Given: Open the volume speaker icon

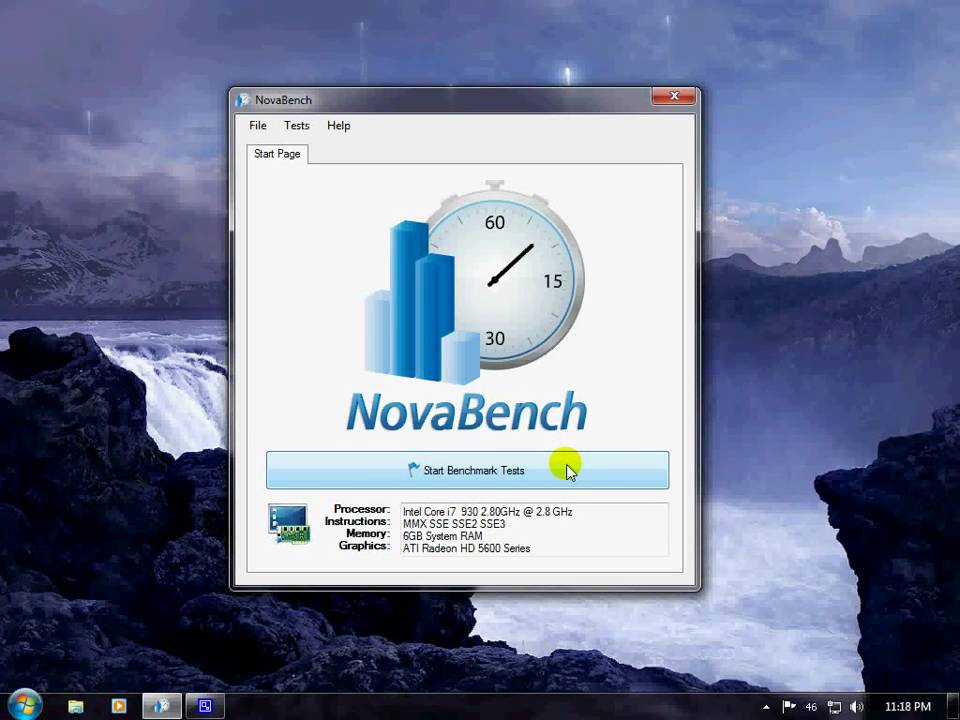Looking at the screenshot, I should (x=857, y=707).
